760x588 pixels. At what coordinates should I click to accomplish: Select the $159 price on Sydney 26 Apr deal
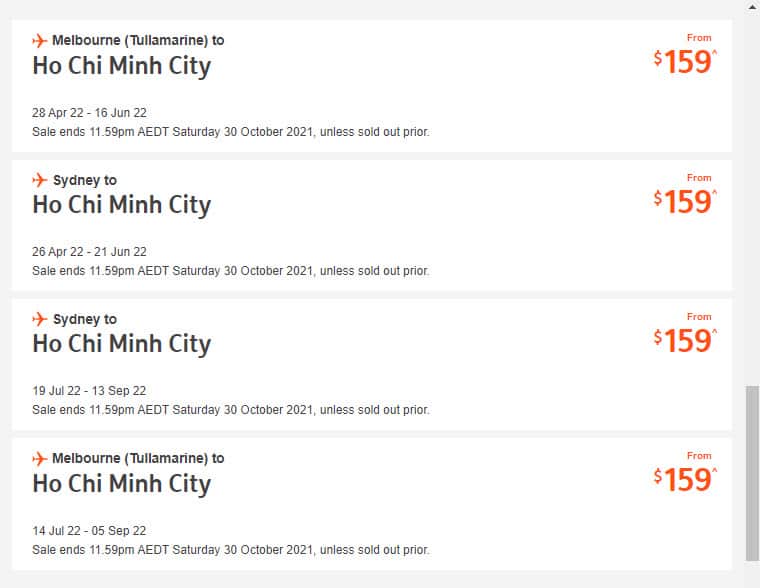point(686,201)
